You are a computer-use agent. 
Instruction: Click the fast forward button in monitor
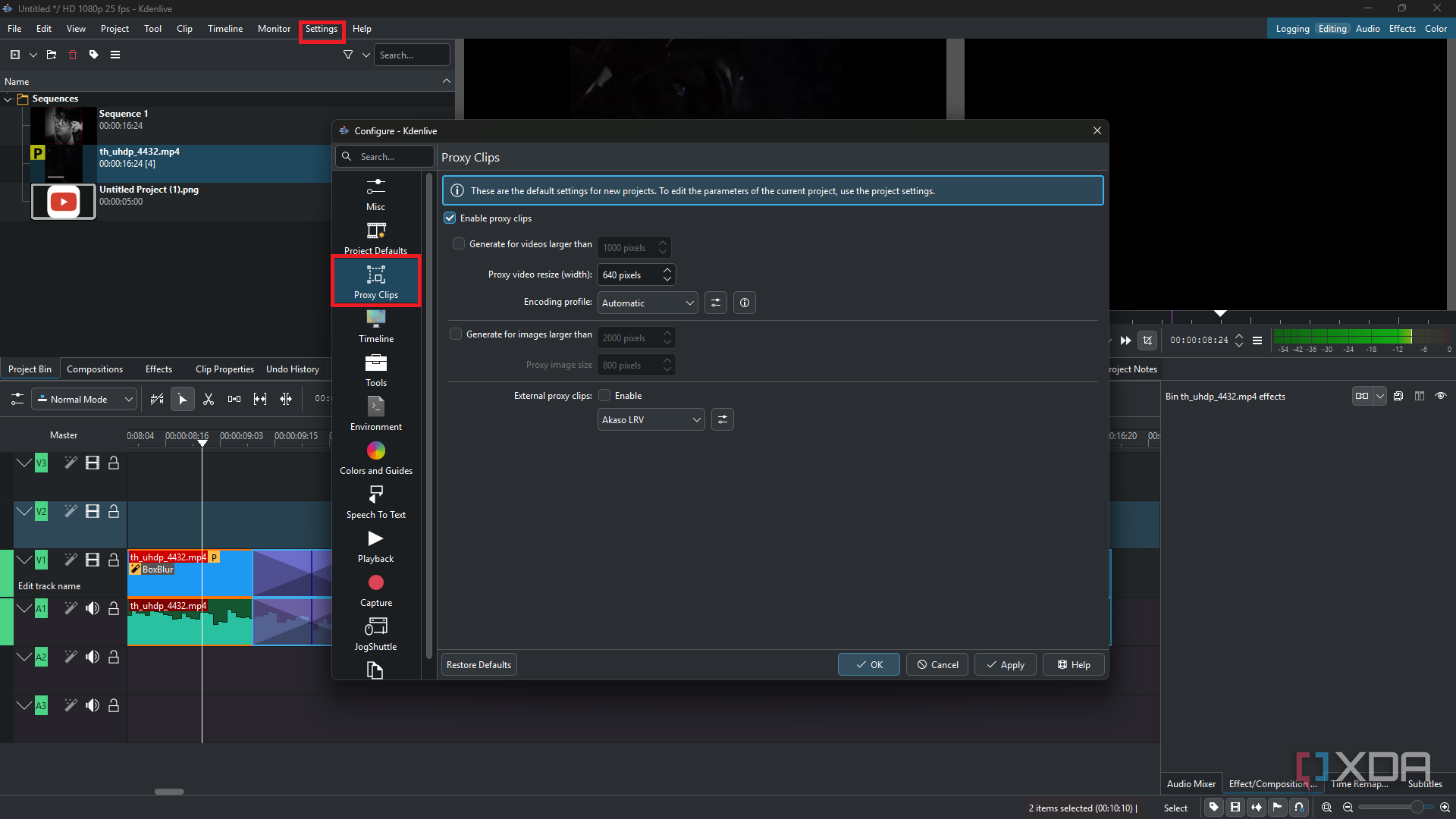tap(1126, 340)
